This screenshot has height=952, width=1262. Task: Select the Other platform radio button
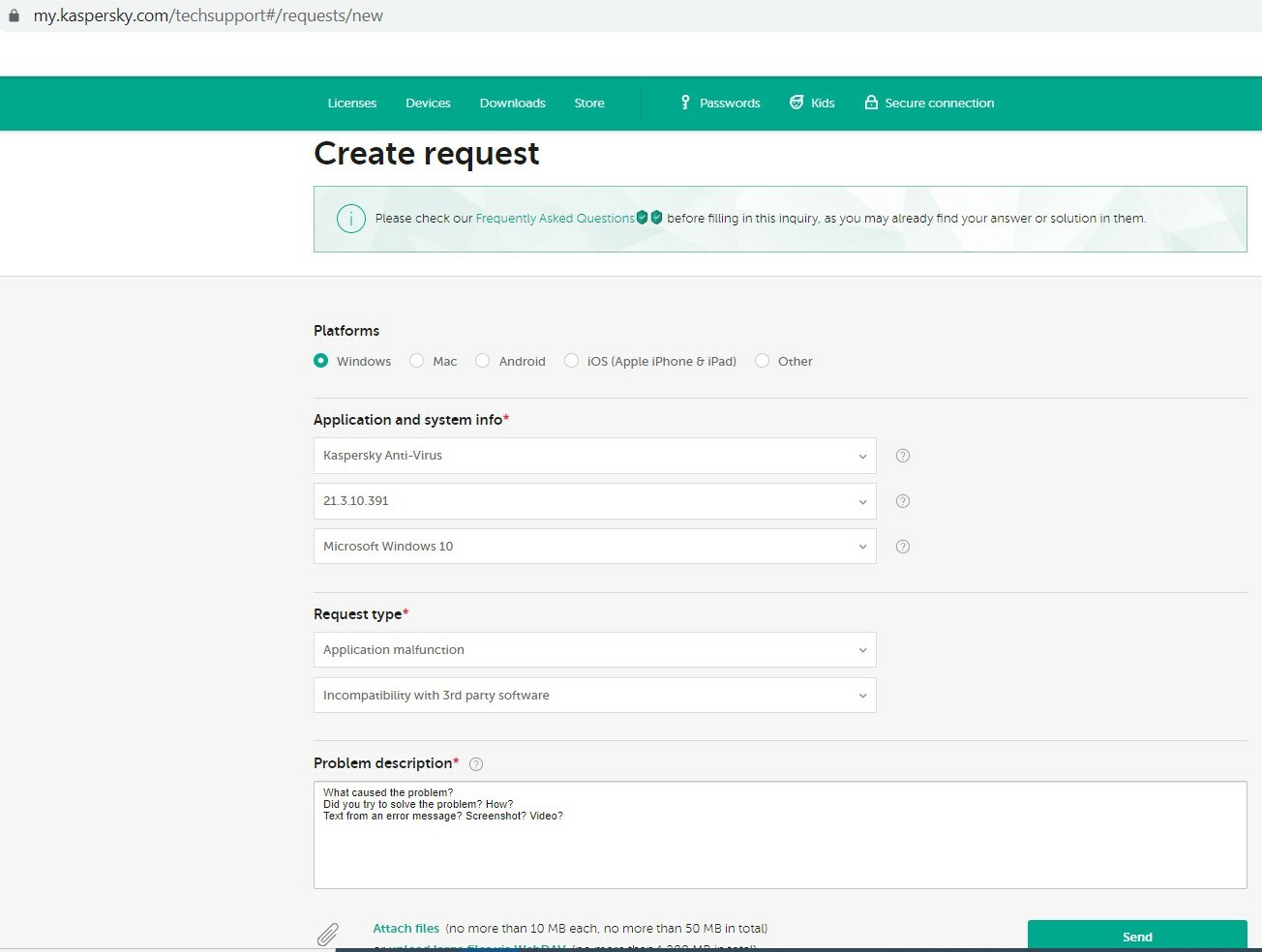click(x=763, y=361)
